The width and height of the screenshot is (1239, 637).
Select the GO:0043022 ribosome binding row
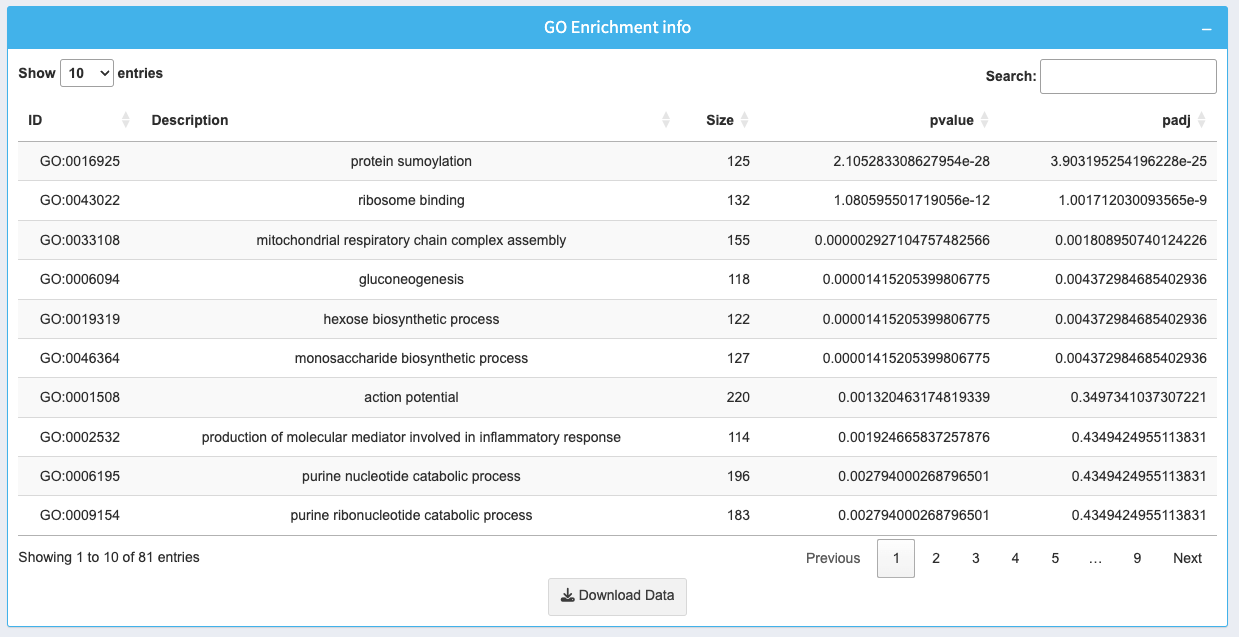(x=411, y=200)
